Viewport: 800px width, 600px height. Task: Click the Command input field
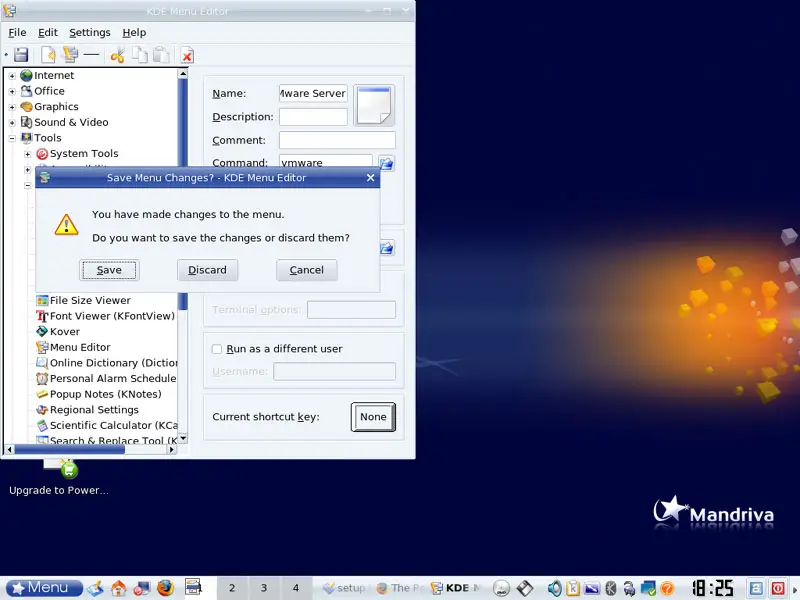click(326, 162)
